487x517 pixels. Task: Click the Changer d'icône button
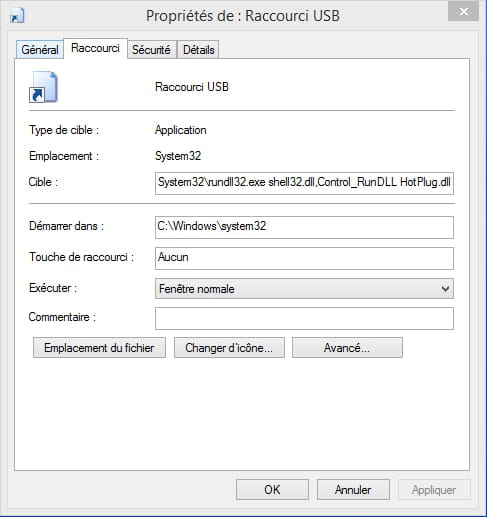click(229, 348)
